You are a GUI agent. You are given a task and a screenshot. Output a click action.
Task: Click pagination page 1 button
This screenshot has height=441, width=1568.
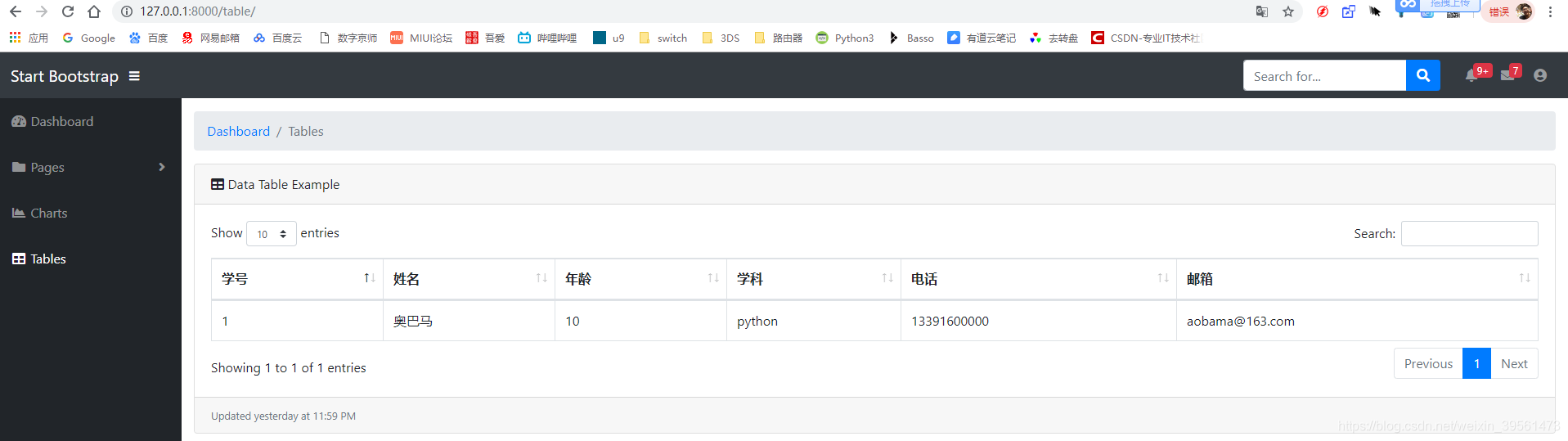(x=1476, y=363)
